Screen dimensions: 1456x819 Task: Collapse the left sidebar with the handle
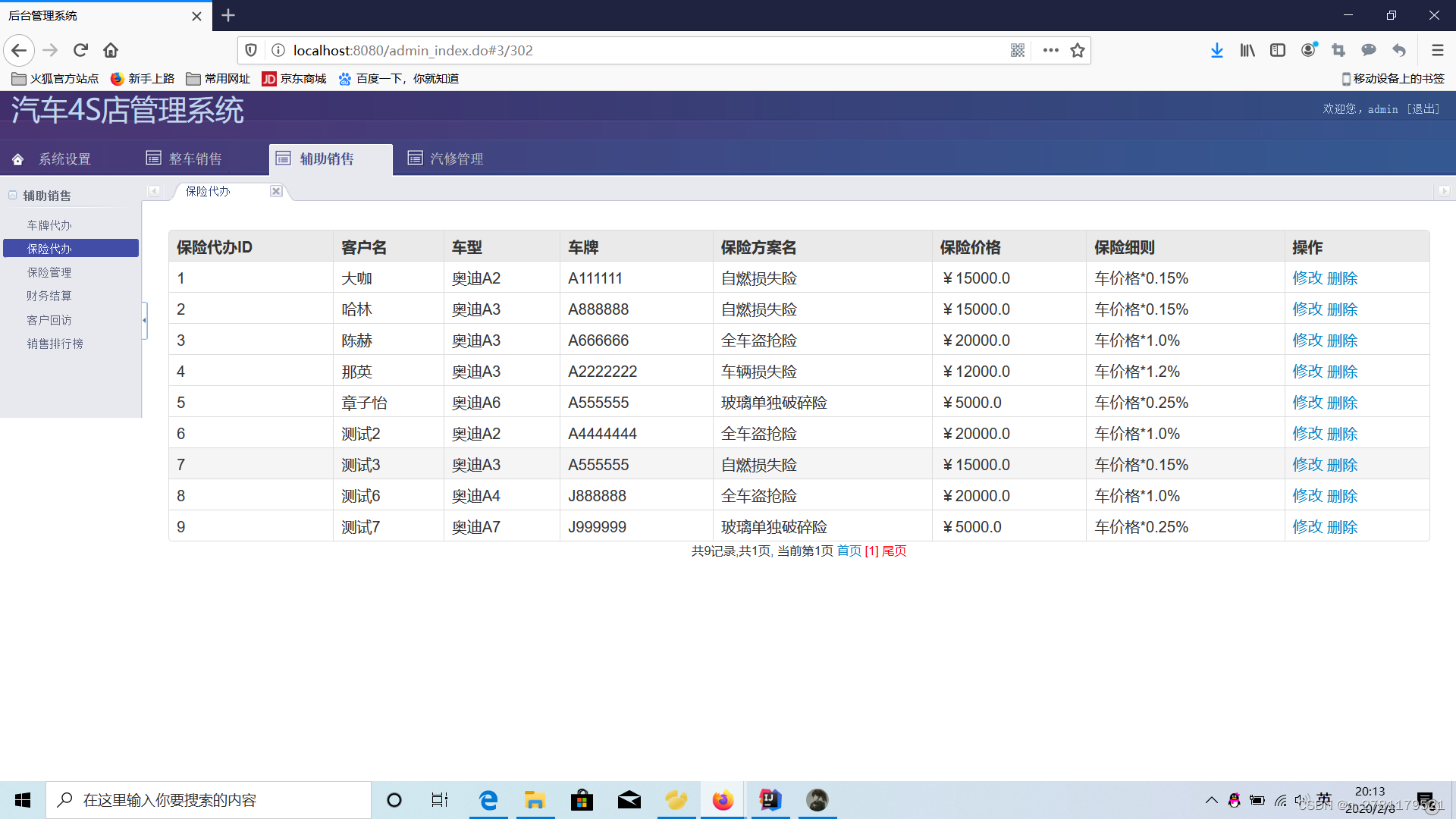(144, 320)
